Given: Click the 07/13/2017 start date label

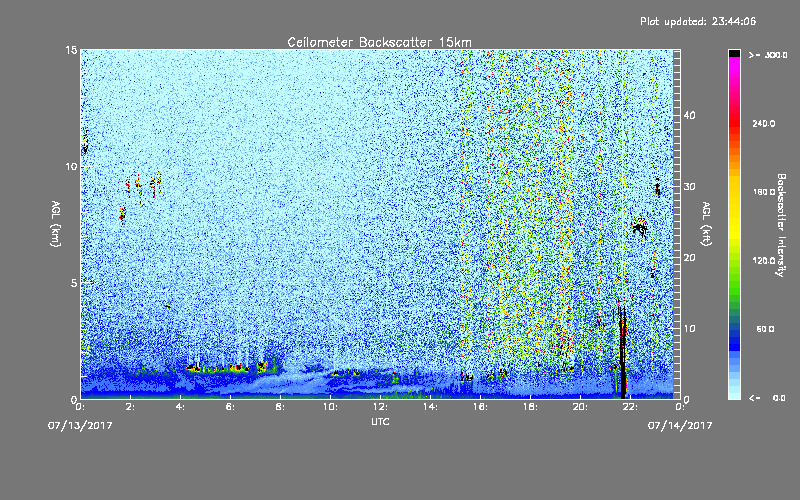Looking at the screenshot, I should pos(80,426).
